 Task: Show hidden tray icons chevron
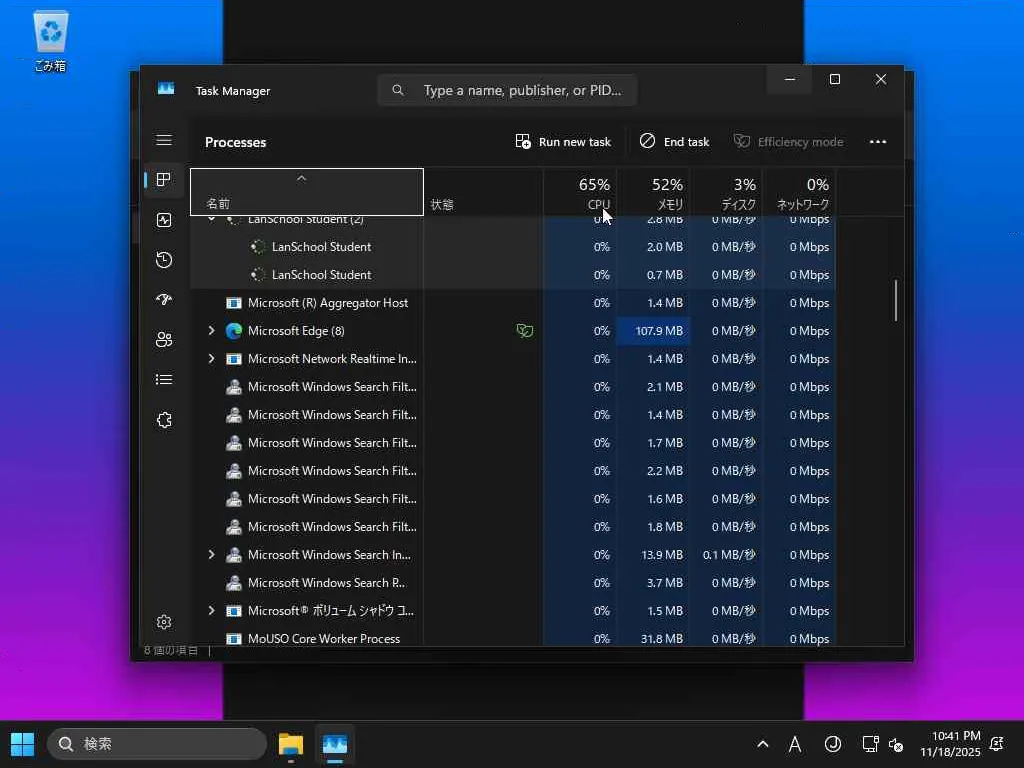click(762, 744)
